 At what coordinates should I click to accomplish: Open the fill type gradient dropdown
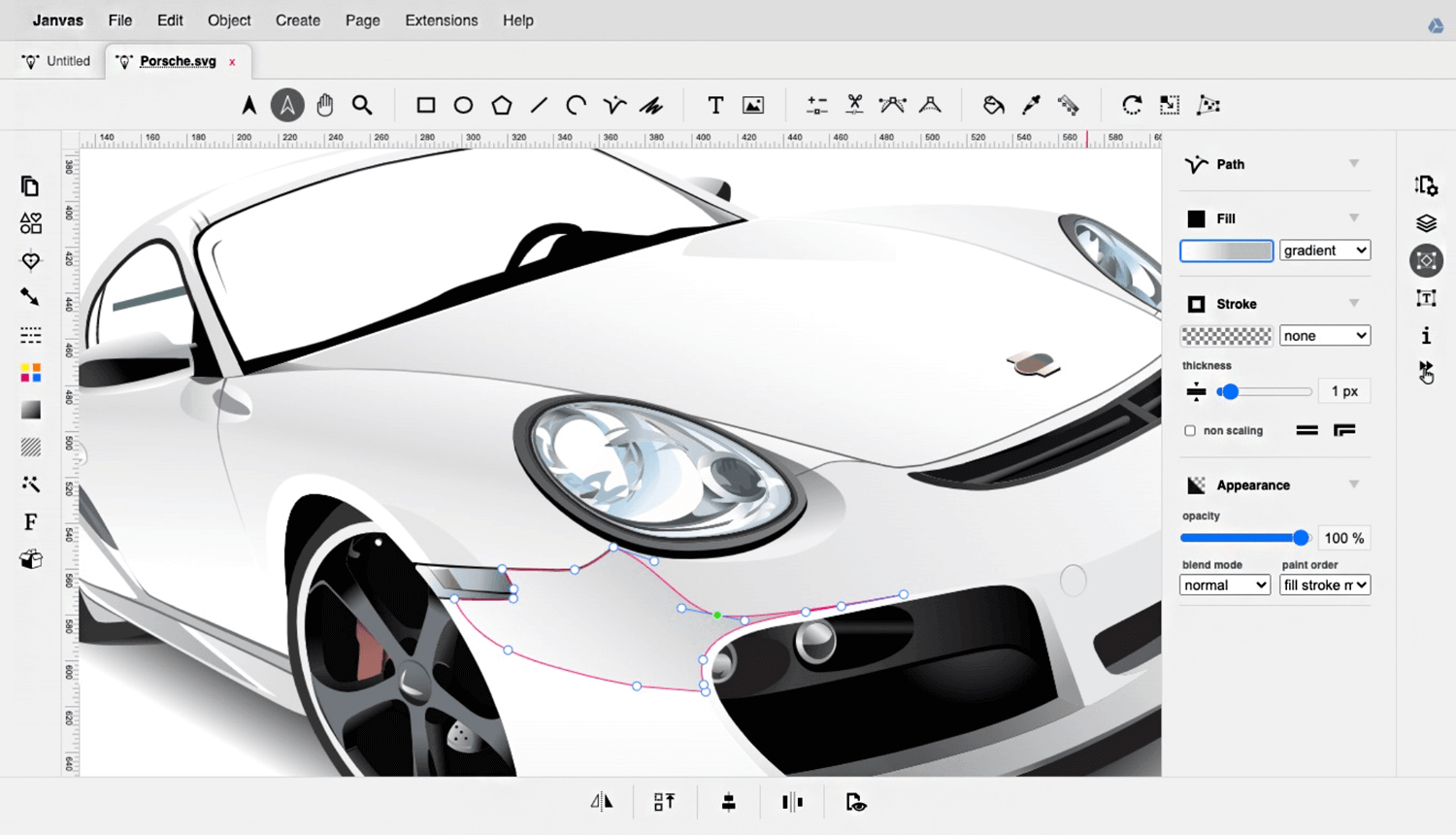coord(1325,250)
